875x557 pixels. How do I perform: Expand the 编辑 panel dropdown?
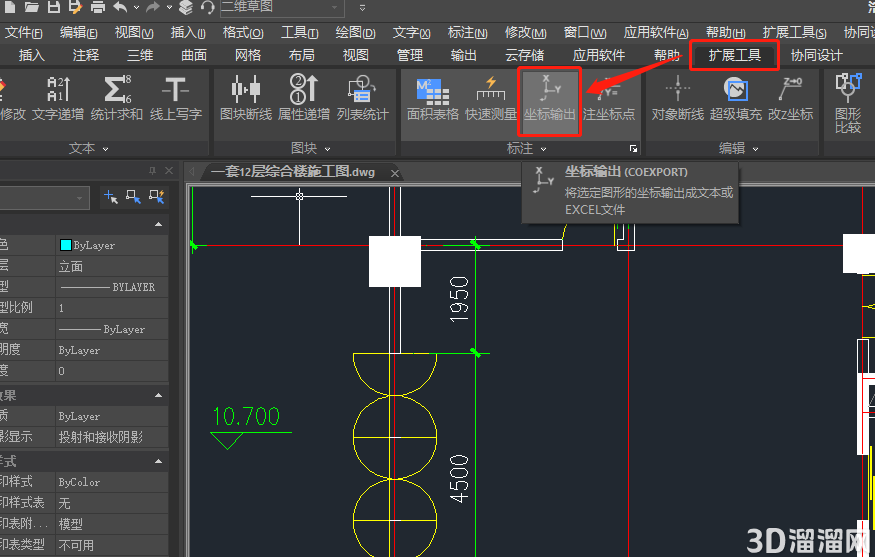click(x=756, y=149)
